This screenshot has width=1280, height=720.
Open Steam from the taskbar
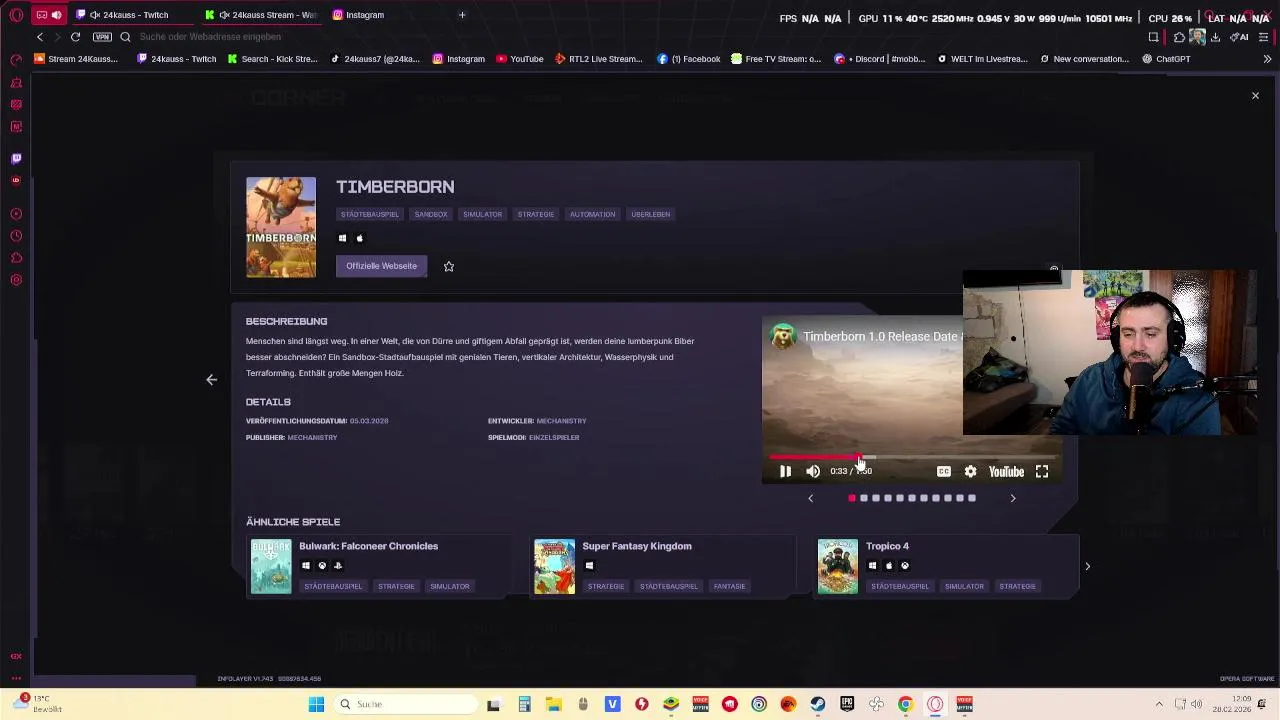pyautogui.click(x=818, y=704)
